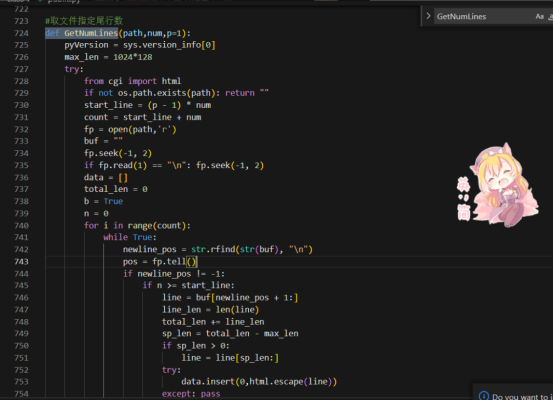553x400 pixels.
Task: Click the "for i in range(count):" line
Action: click(137, 225)
